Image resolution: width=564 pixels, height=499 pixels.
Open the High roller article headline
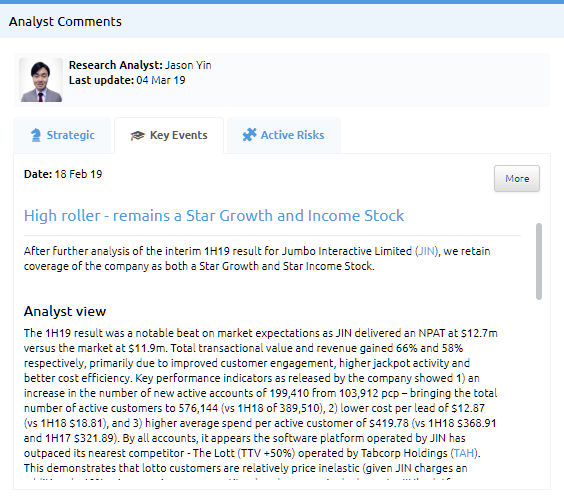tap(214, 216)
